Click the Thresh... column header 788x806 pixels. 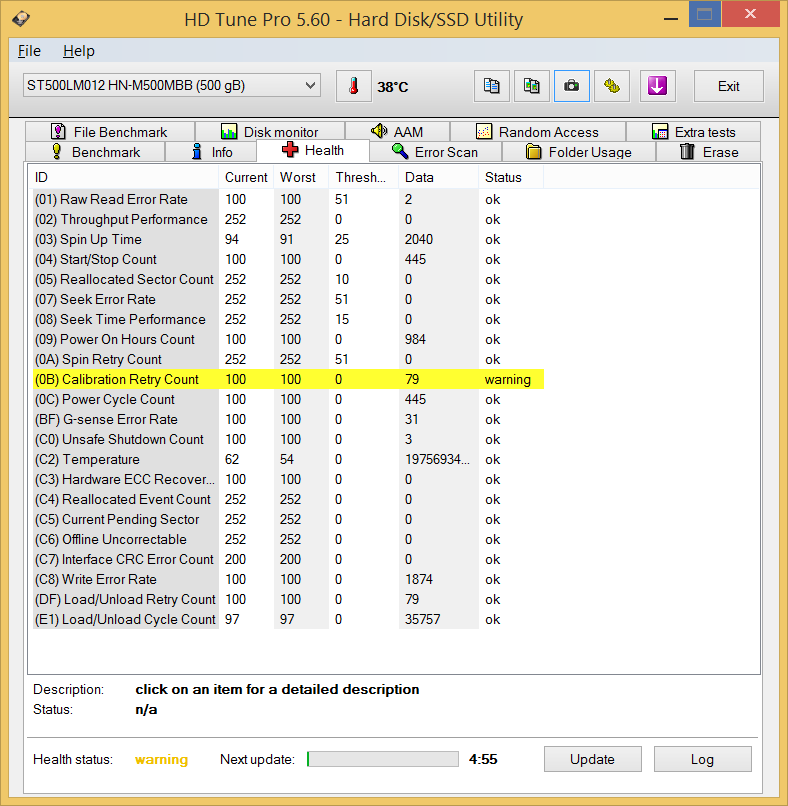click(364, 177)
